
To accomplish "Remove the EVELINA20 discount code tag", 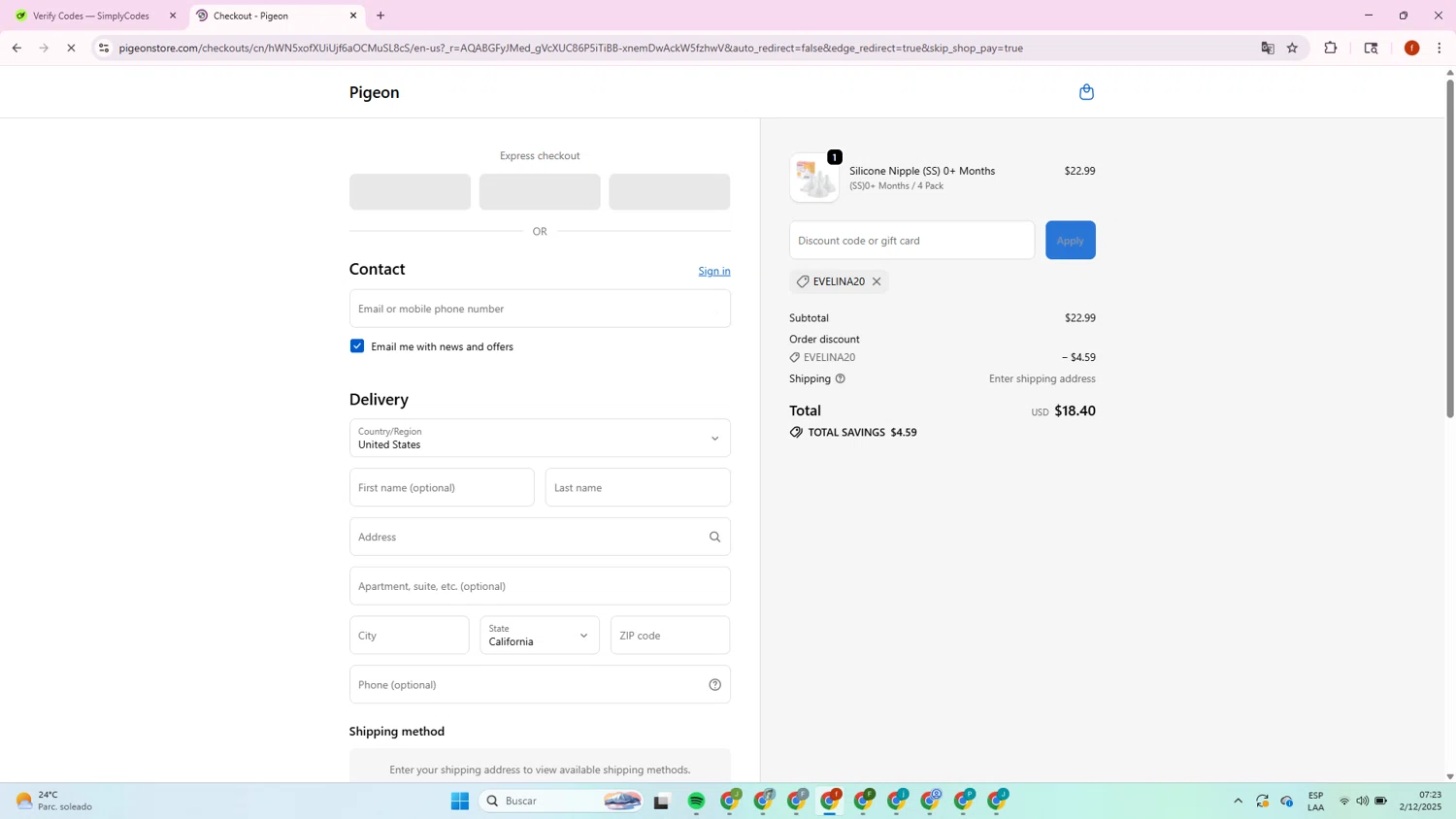I will tap(877, 281).
